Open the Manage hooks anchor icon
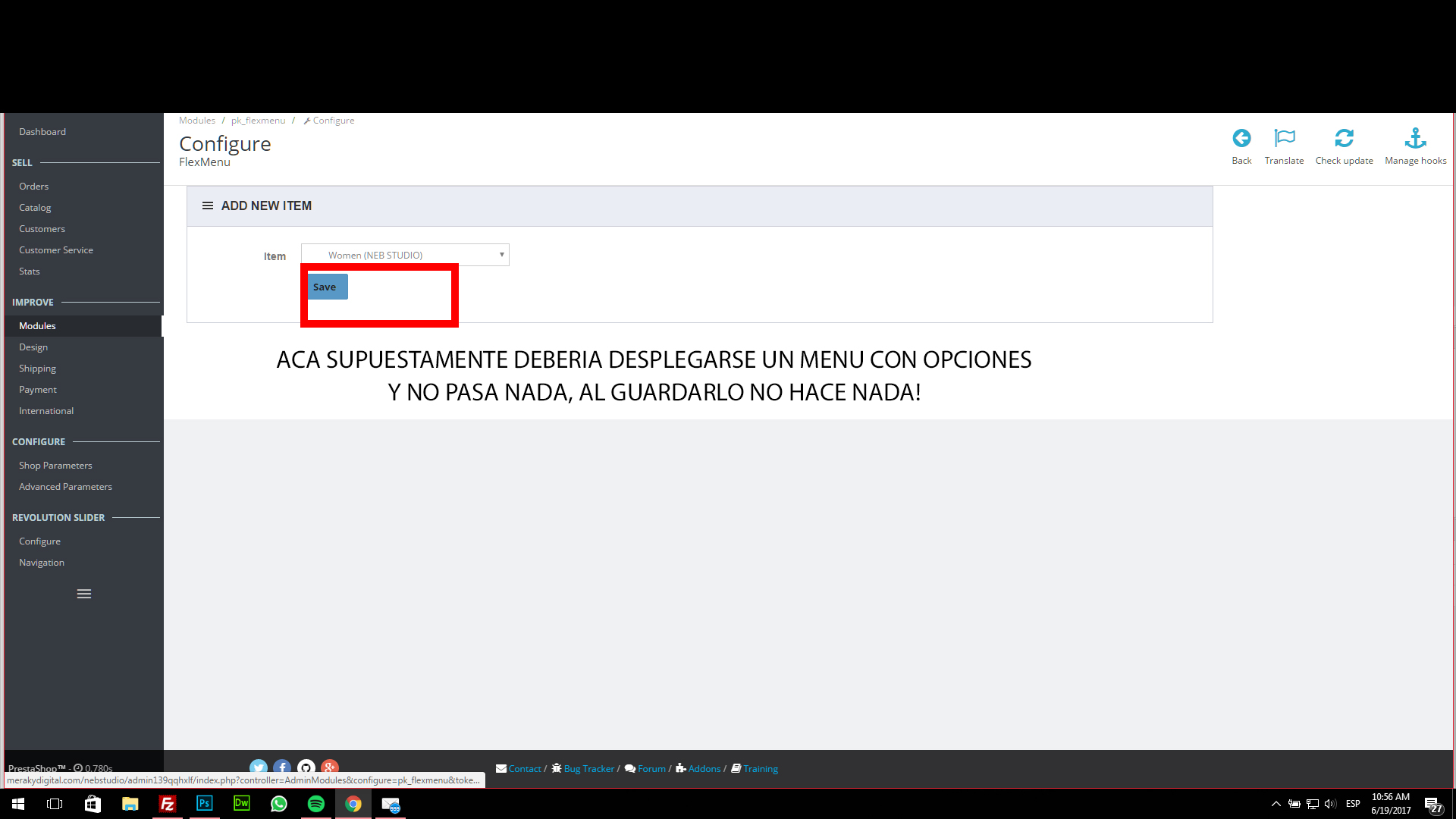 pos(1415,138)
